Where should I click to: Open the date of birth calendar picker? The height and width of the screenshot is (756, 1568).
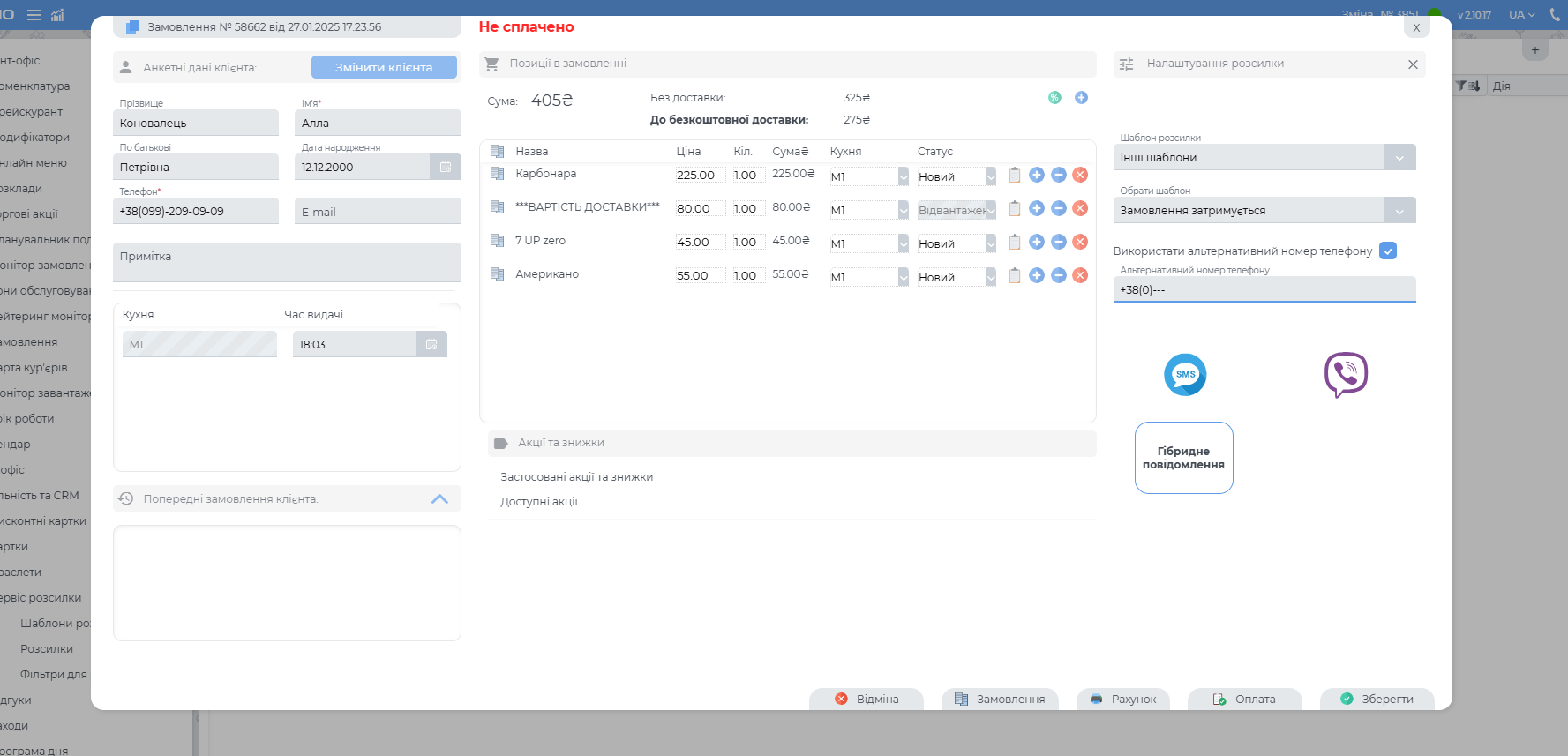(x=446, y=167)
